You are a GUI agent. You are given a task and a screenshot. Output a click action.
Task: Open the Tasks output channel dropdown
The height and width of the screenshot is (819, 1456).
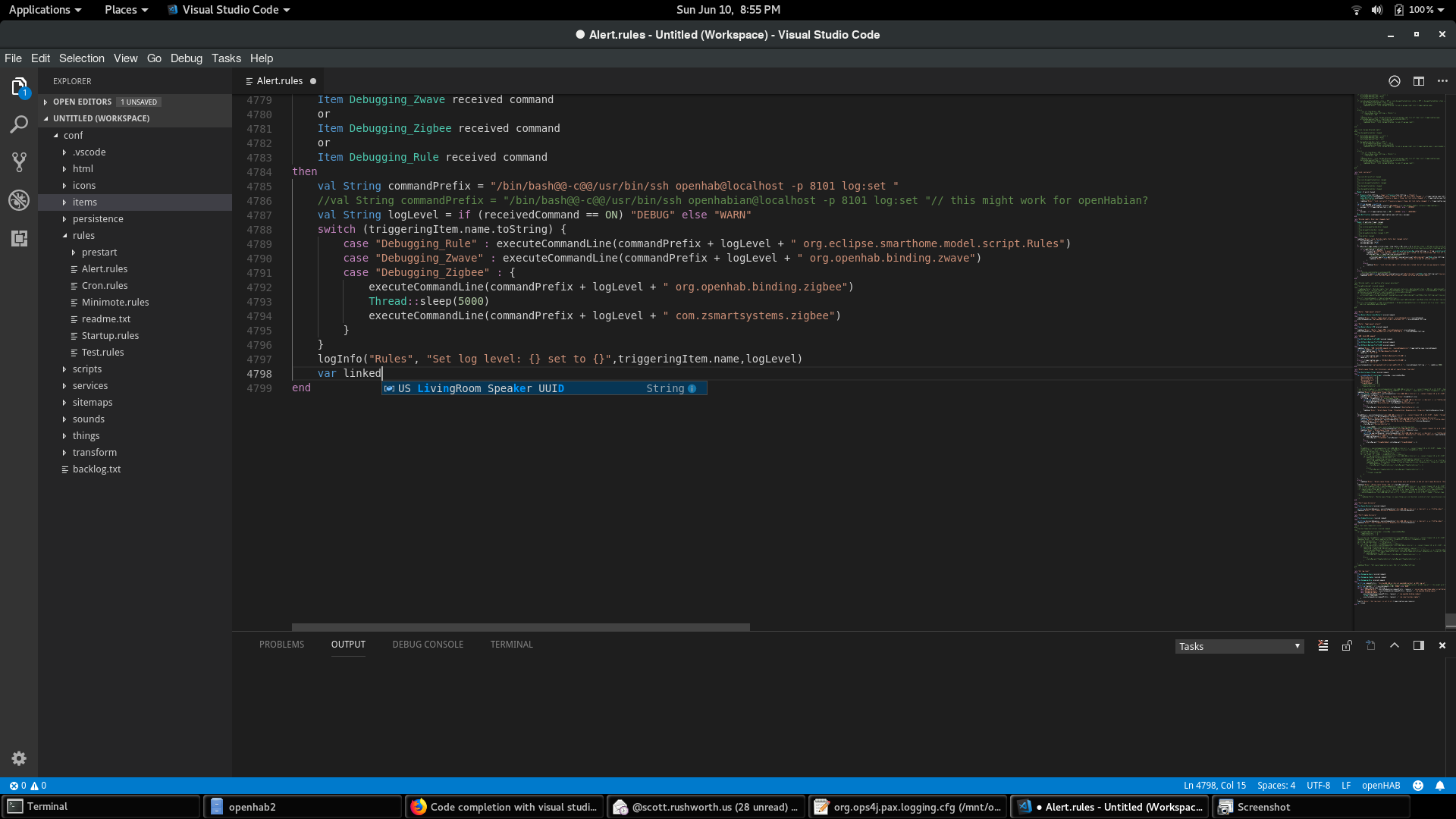pyautogui.click(x=1238, y=646)
